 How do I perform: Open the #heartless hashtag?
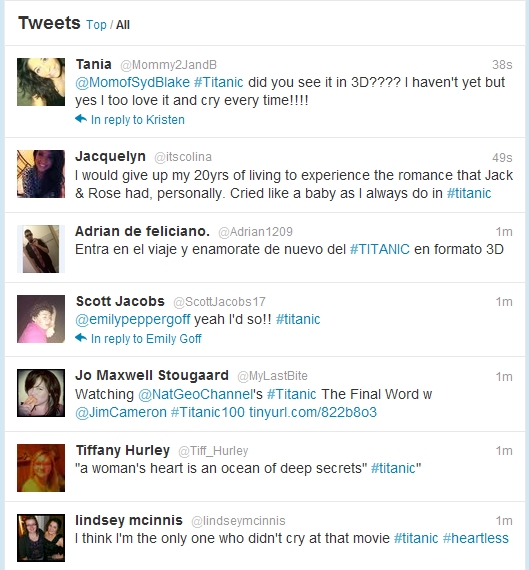476,538
